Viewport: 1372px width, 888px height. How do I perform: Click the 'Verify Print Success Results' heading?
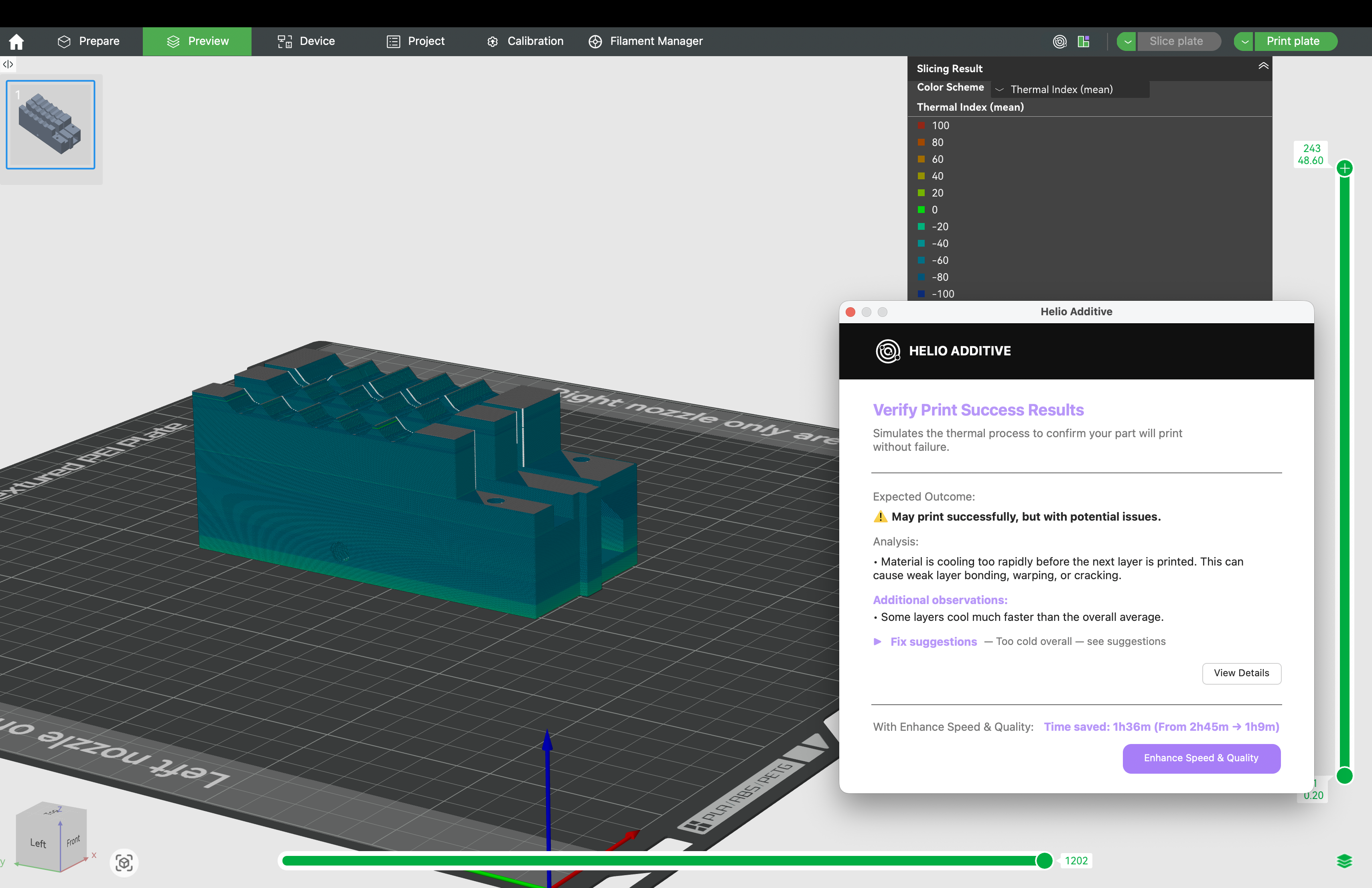(x=978, y=410)
